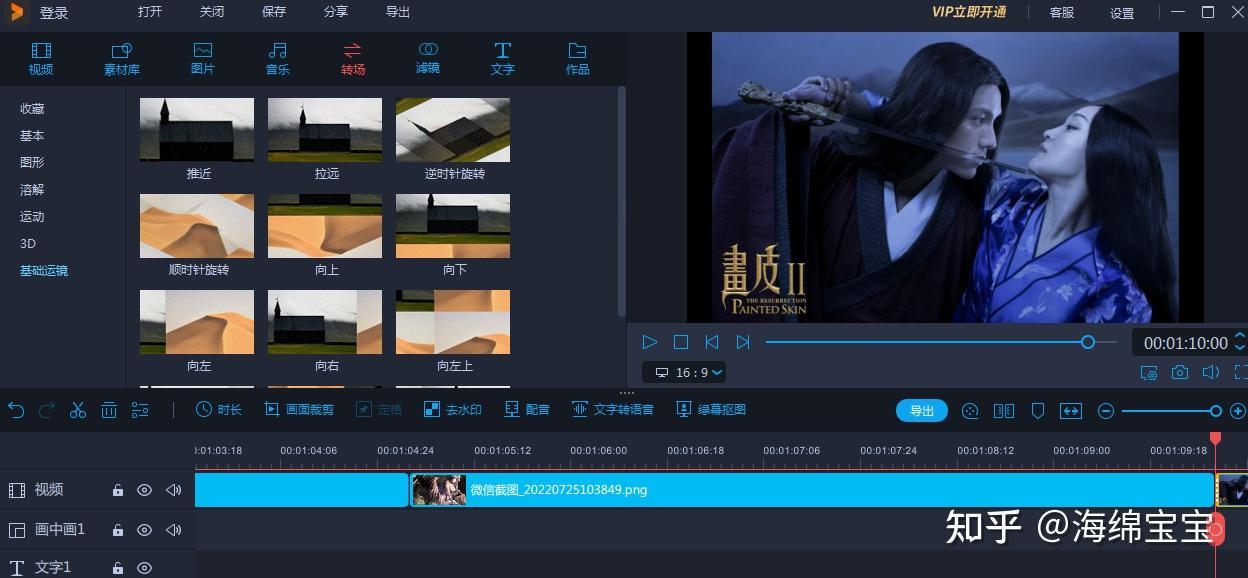Take a snapshot with the camera icon
This screenshot has height=578, width=1248.
click(1180, 372)
